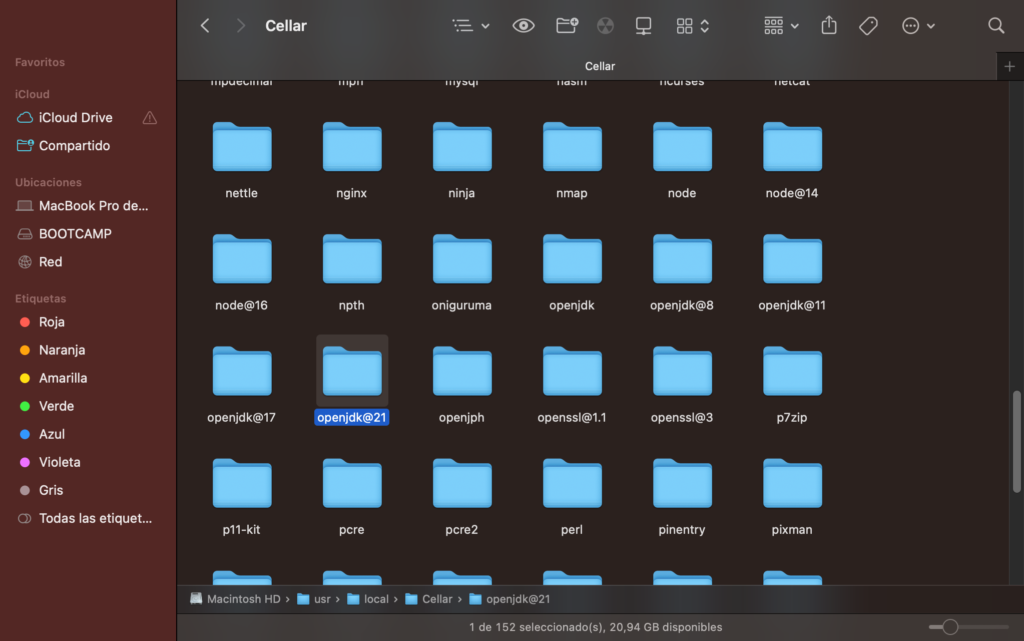Image resolution: width=1024 pixels, height=641 pixels.
Task: Expand the group-by options dropdown
Action: pyautogui.click(x=781, y=26)
